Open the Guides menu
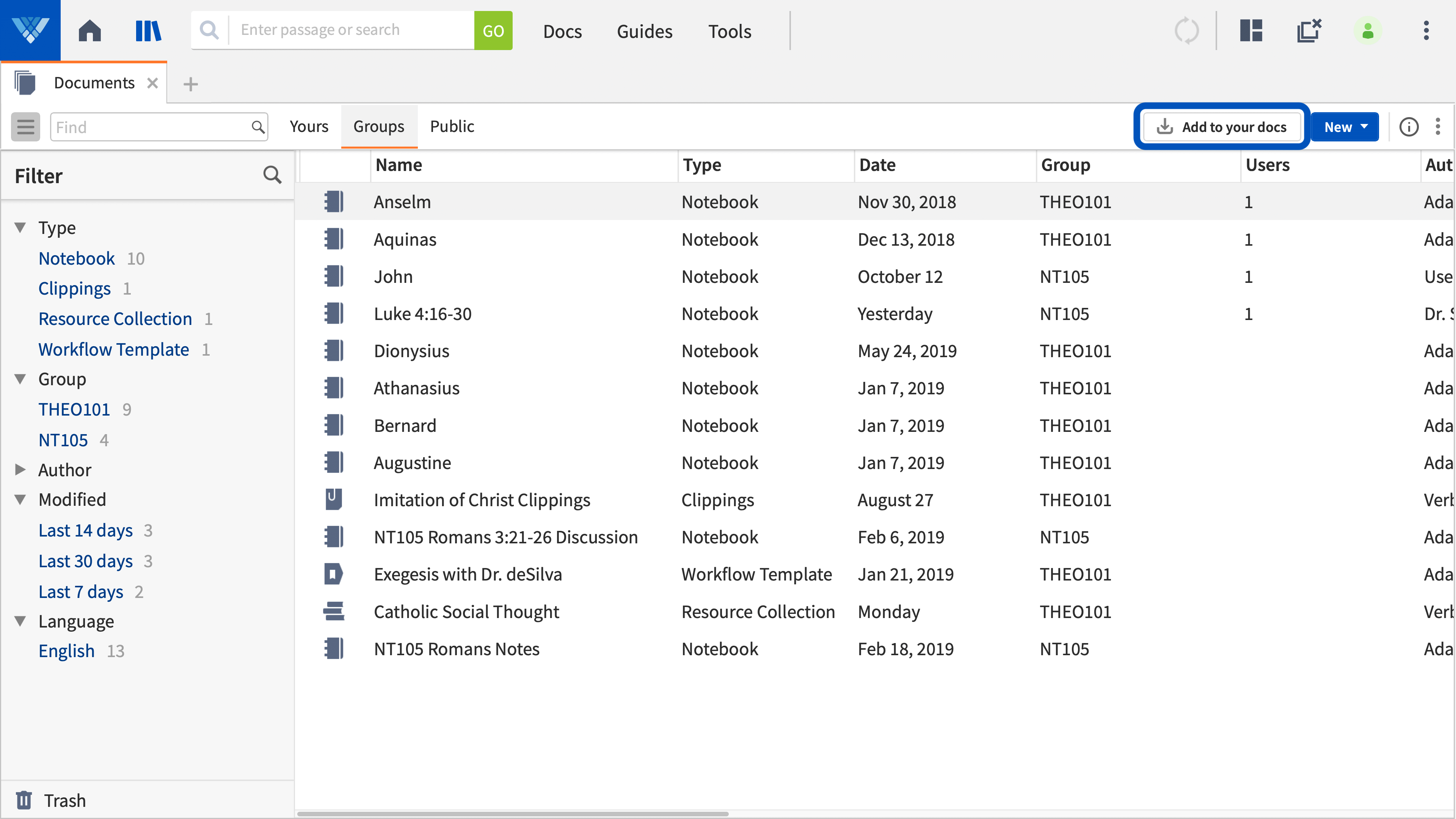Image resolution: width=1456 pixels, height=819 pixels. click(644, 31)
